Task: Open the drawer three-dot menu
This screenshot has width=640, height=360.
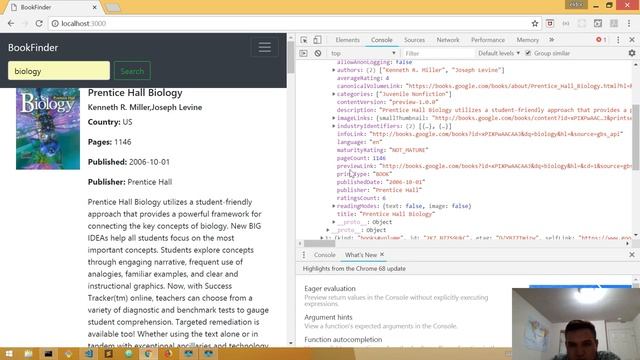Action: coord(303,255)
